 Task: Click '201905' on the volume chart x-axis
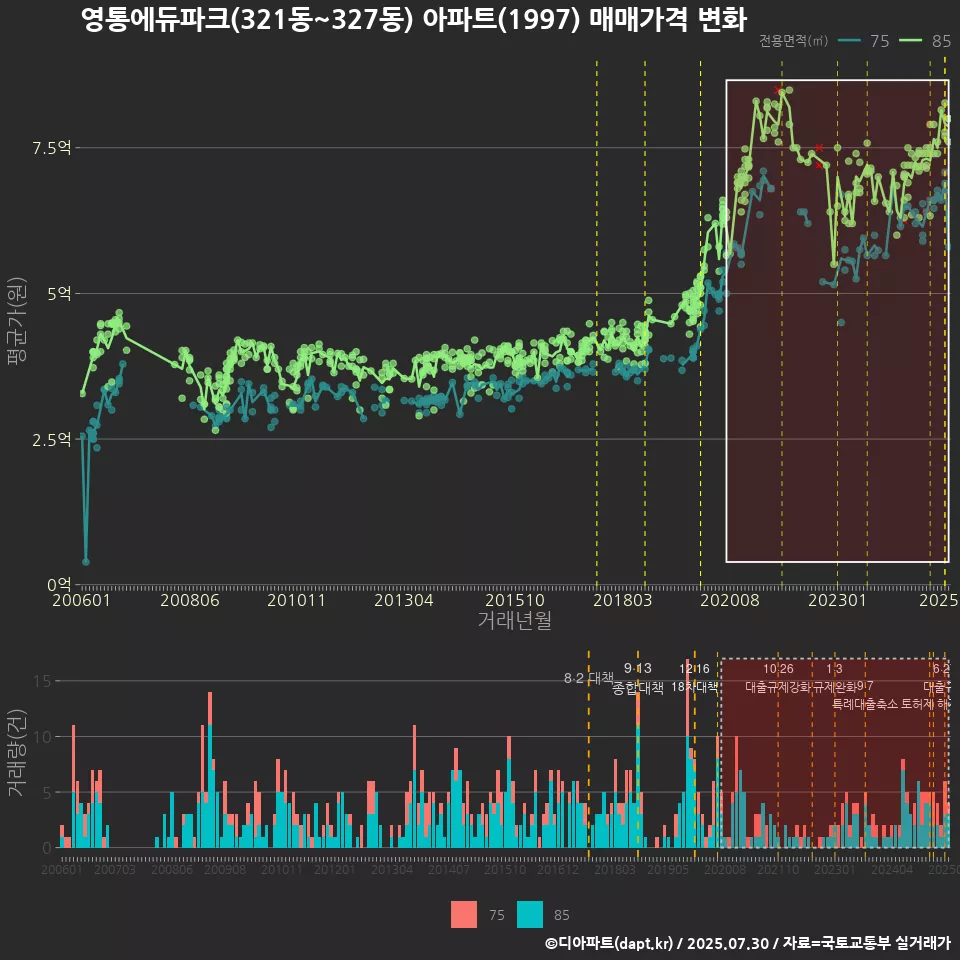tap(668, 869)
